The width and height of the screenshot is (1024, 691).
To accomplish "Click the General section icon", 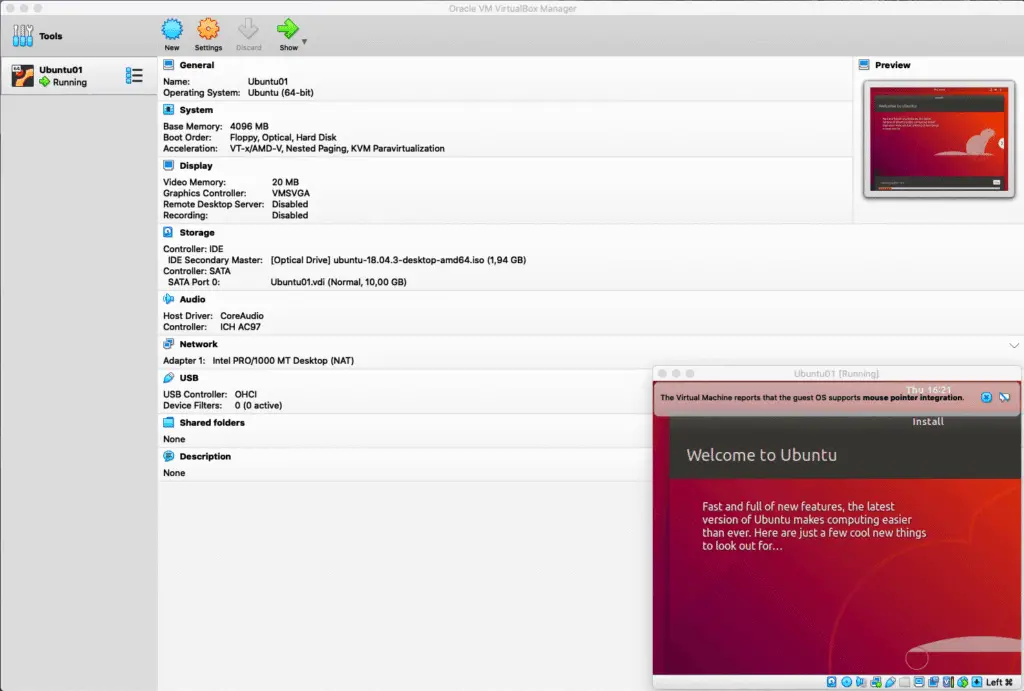I will pos(168,65).
